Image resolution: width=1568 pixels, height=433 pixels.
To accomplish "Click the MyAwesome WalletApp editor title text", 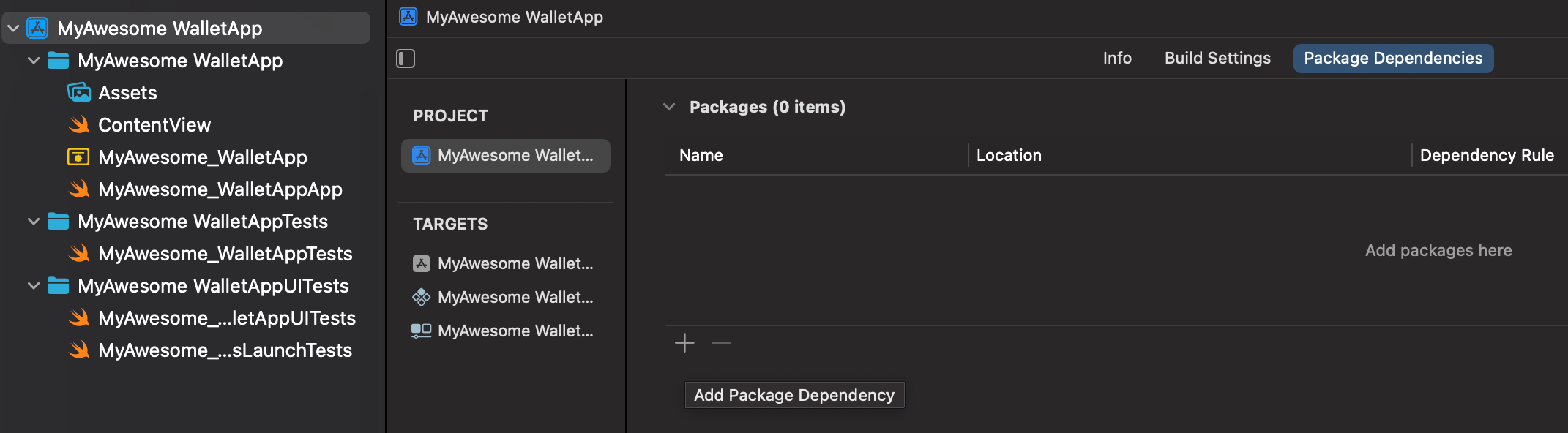I will [515, 17].
